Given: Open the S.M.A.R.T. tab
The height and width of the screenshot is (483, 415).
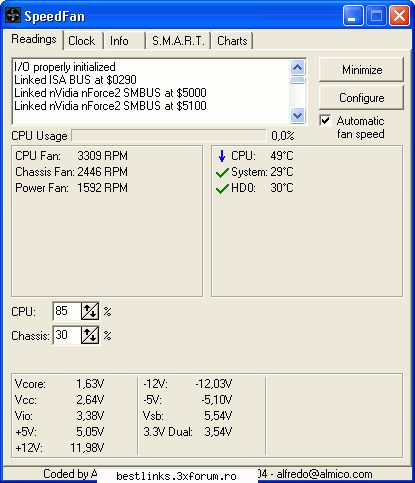Looking at the screenshot, I should (178, 41).
